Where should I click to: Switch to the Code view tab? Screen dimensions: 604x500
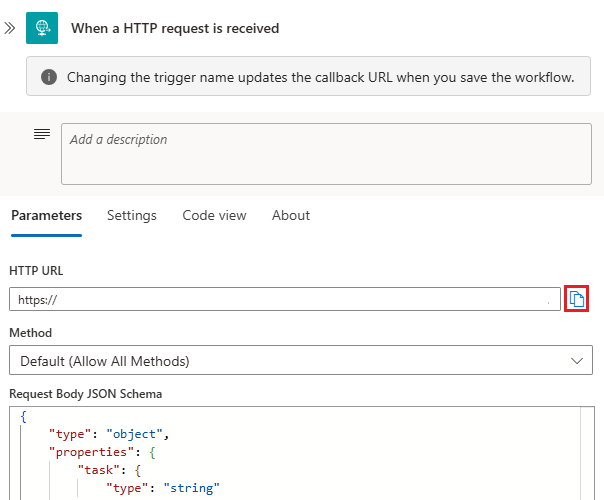pyautogui.click(x=214, y=215)
